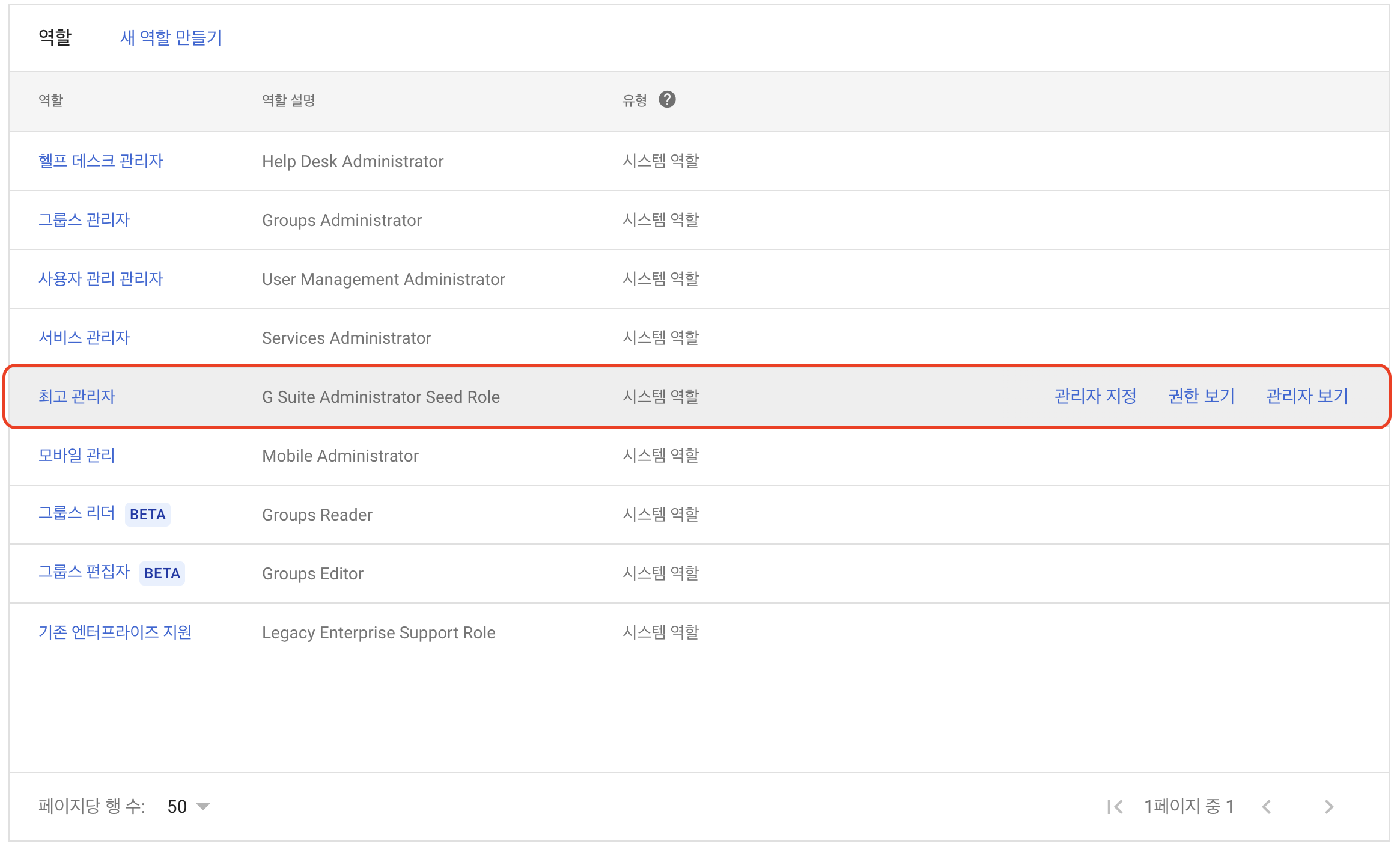Open 그룹스 관리자 role
Image resolution: width=1400 pixels, height=850 pixels.
(84, 220)
